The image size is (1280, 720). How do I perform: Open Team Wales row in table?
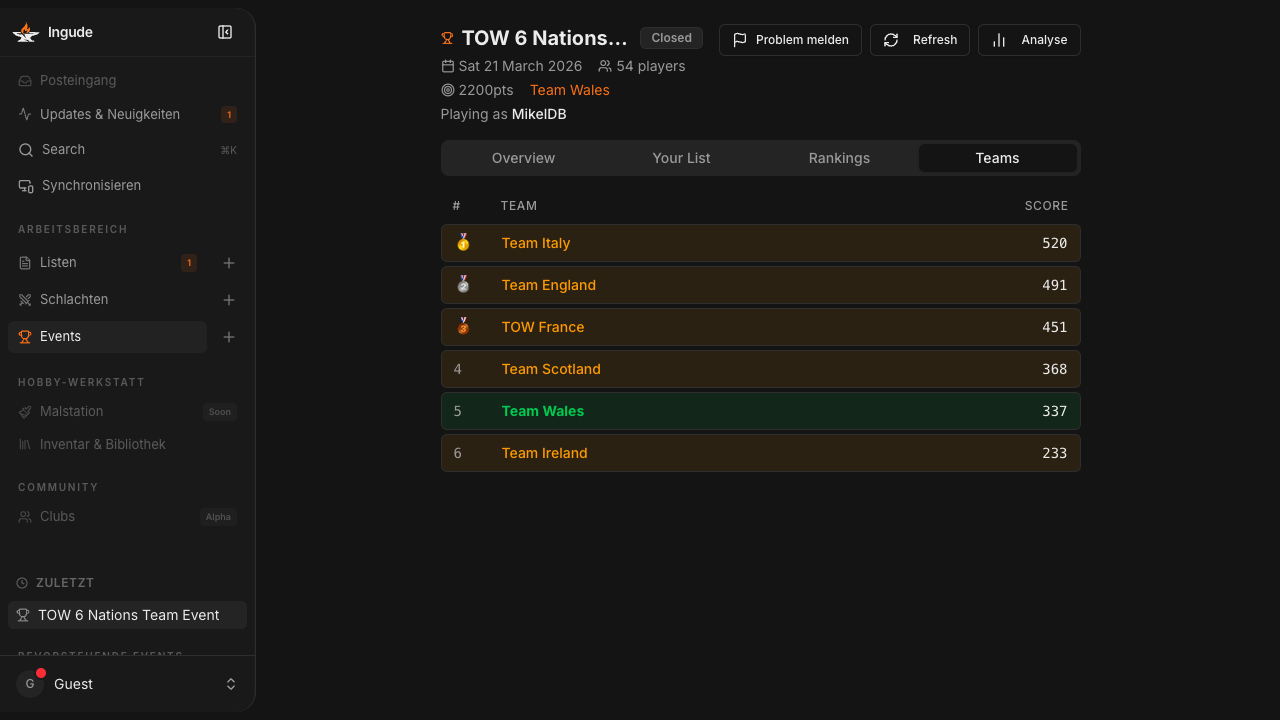coord(760,411)
